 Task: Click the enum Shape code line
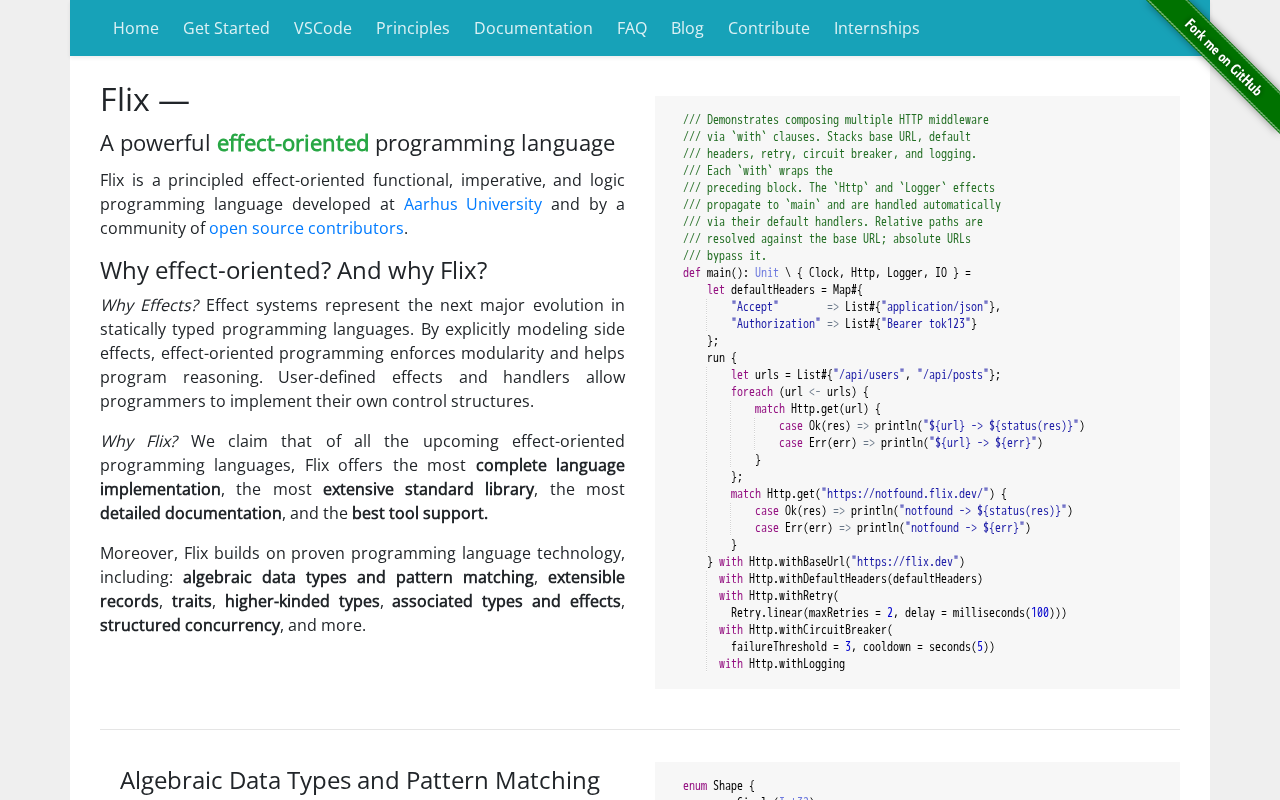pyautogui.click(x=719, y=786)
